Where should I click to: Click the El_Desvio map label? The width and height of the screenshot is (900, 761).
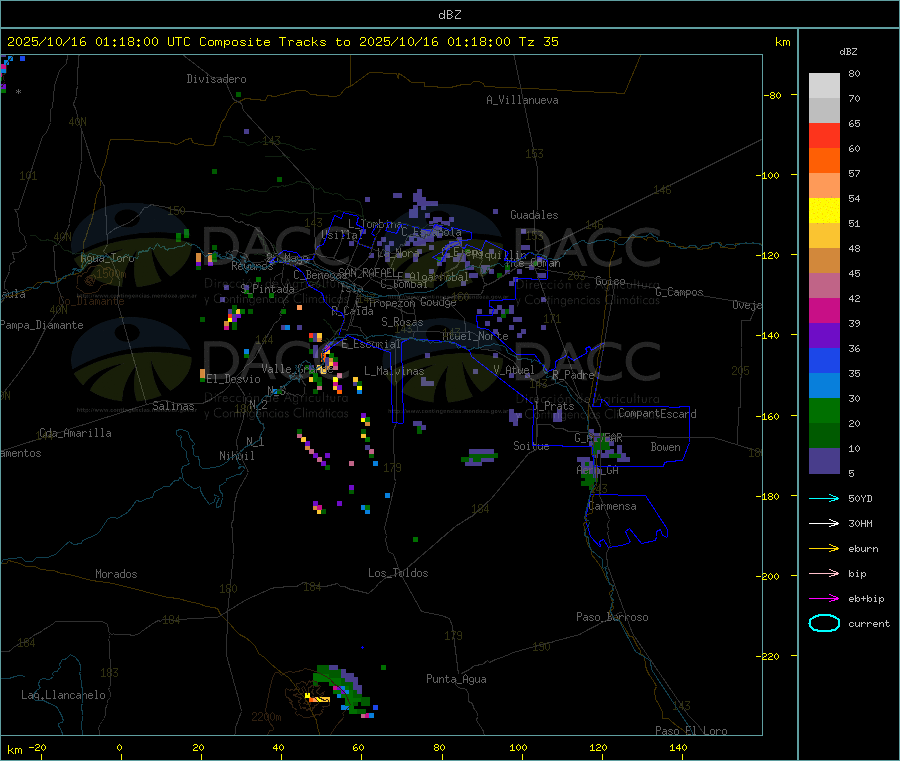point(233,379)
